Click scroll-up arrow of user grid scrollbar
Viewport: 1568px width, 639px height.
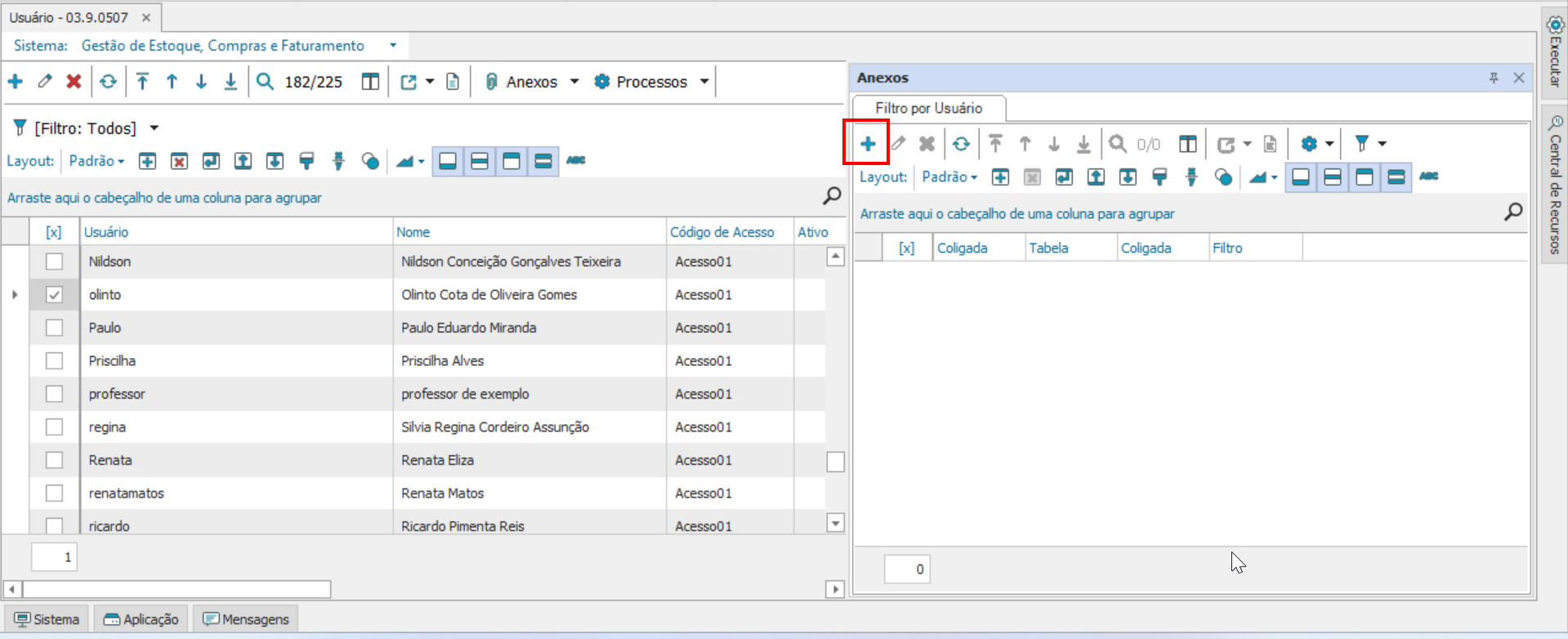(x=835, y=257)
